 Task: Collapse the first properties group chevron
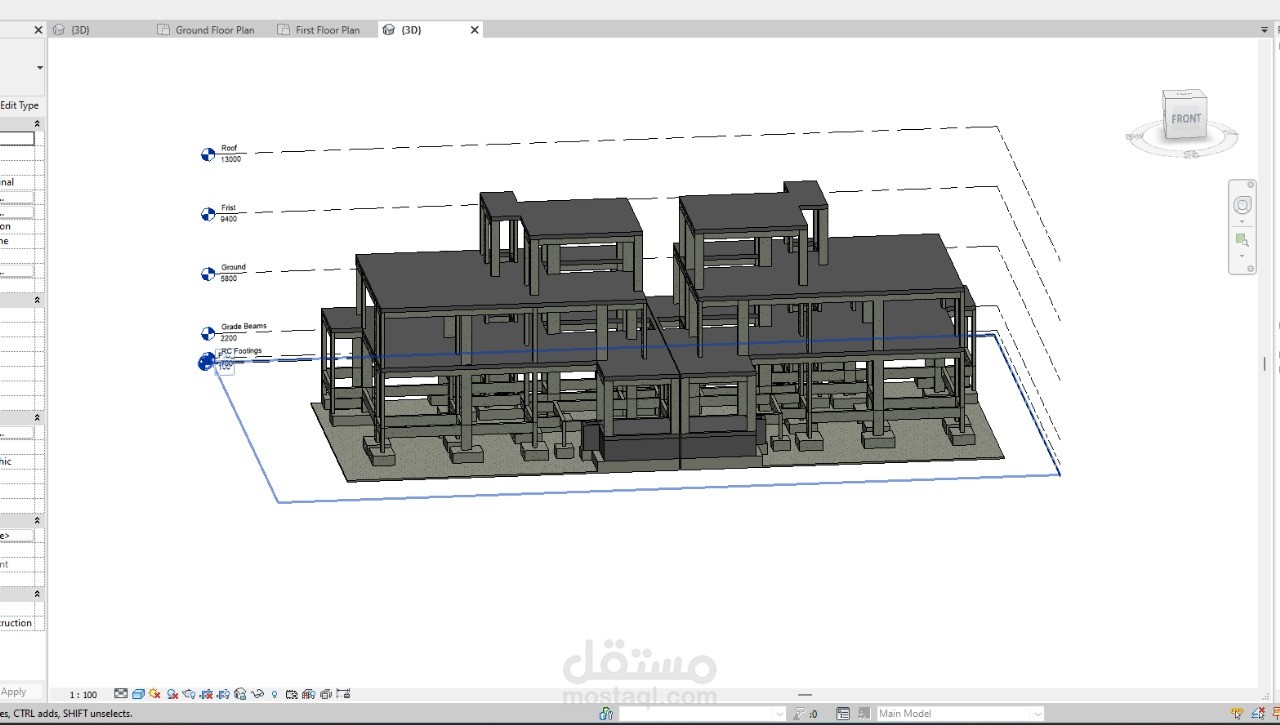pos(38,124)
